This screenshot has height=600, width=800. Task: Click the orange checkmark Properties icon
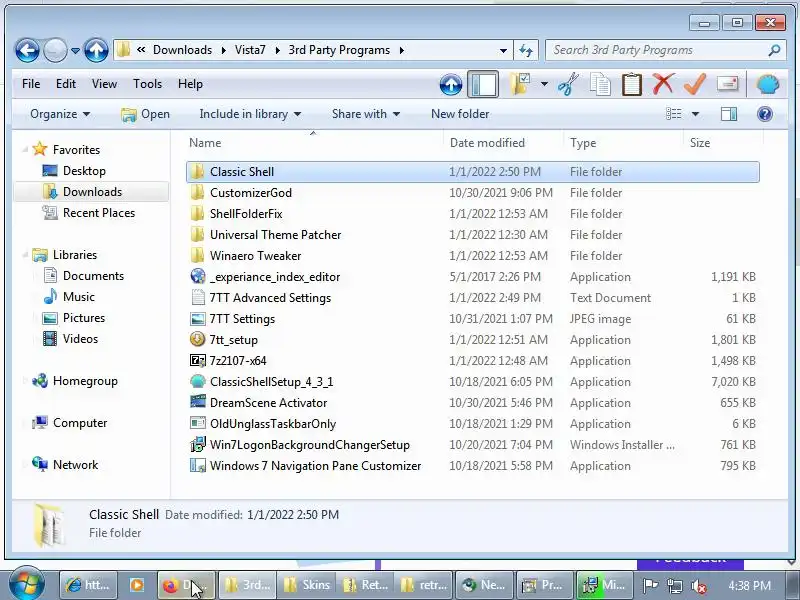pyautogui.click(x=695, y=84)
